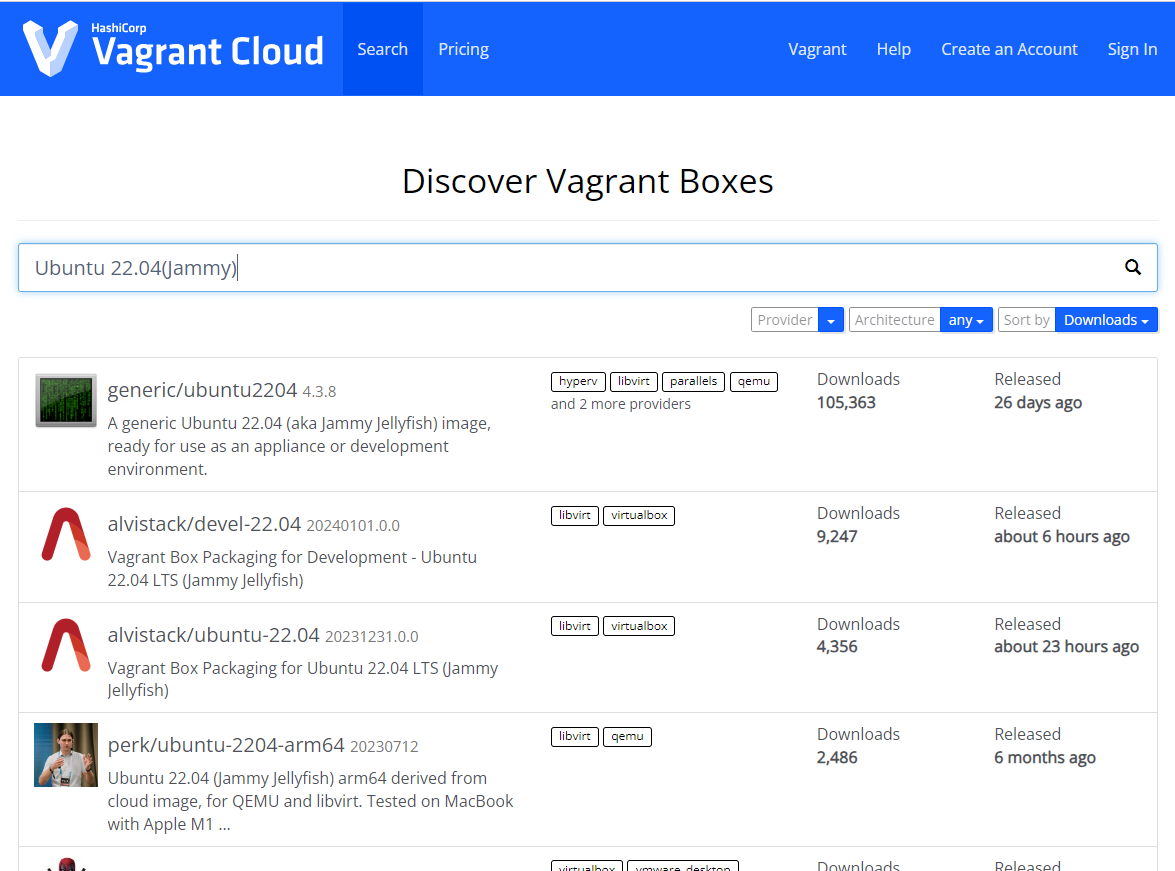Click virtualbox tag on alvistack/devel-22.04
This screenshot has width=1175, height=871.
tap(638, 516)
